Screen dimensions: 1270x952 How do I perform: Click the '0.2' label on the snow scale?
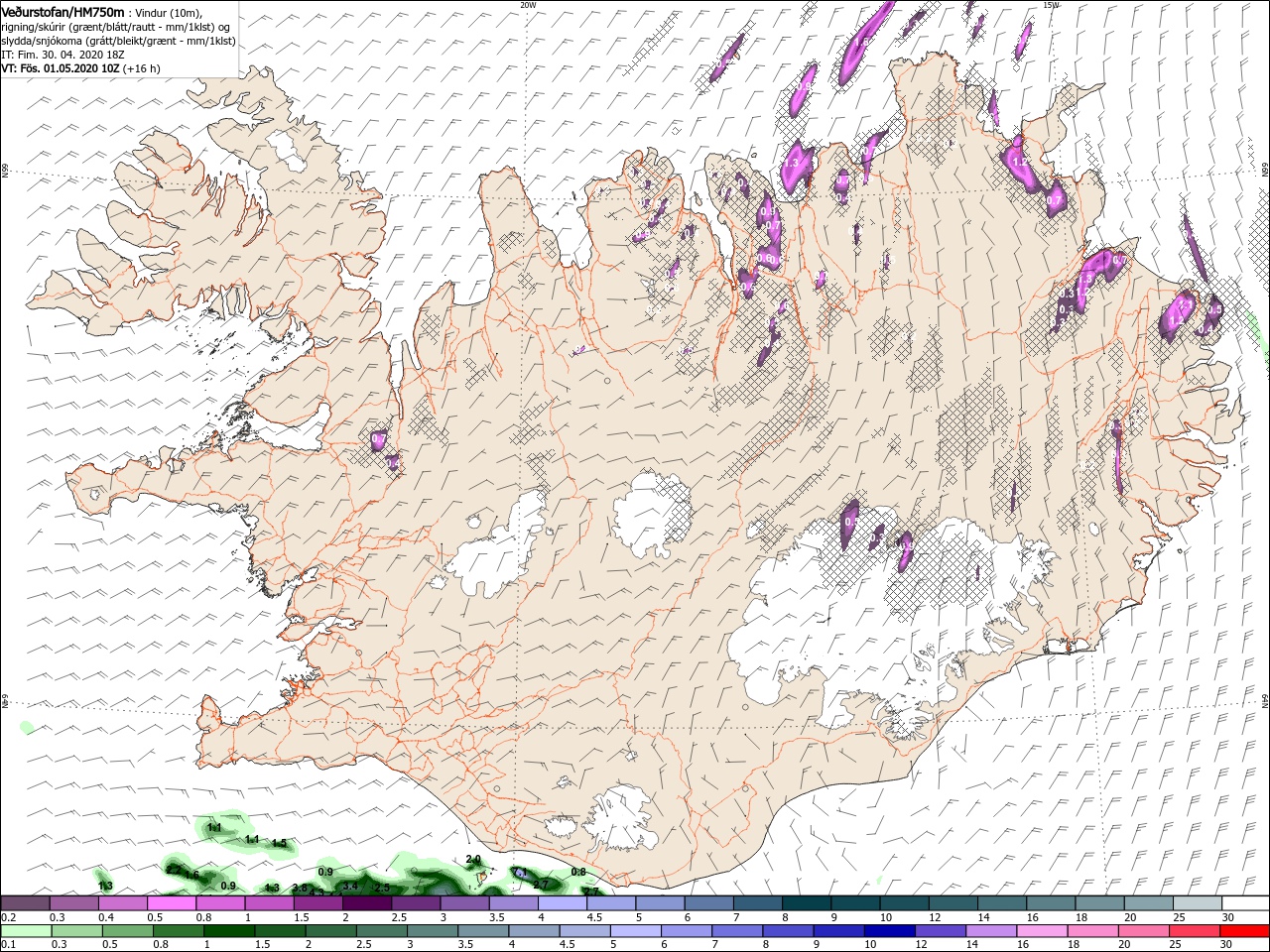tap(8, 917)
